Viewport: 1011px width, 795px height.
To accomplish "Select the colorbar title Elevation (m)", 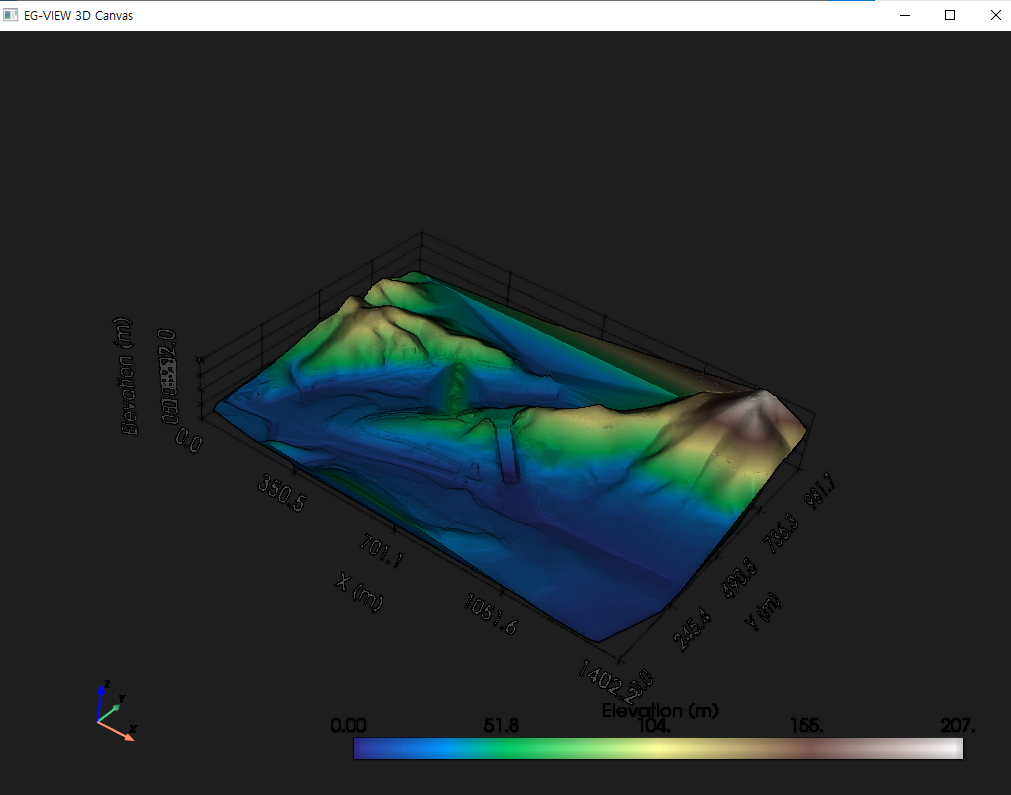I will (x=660, y=711).
